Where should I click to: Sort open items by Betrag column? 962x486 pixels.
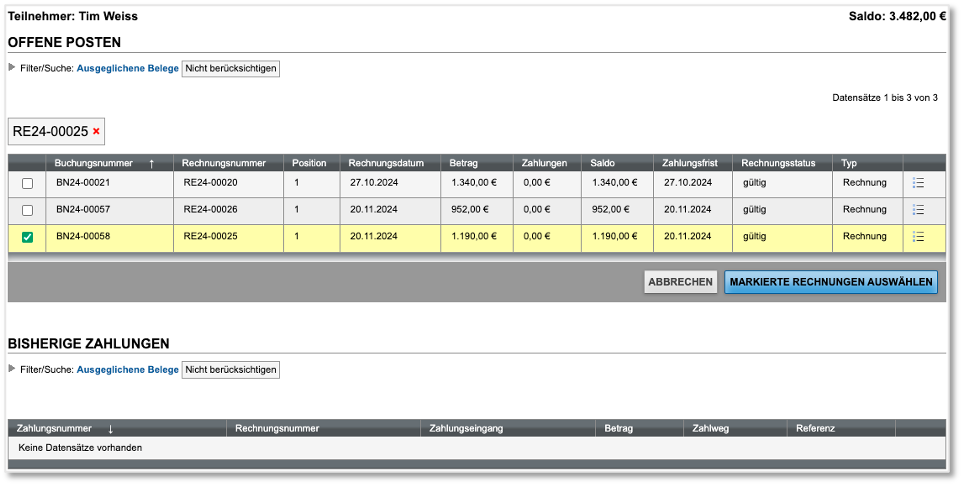(465, 163)
